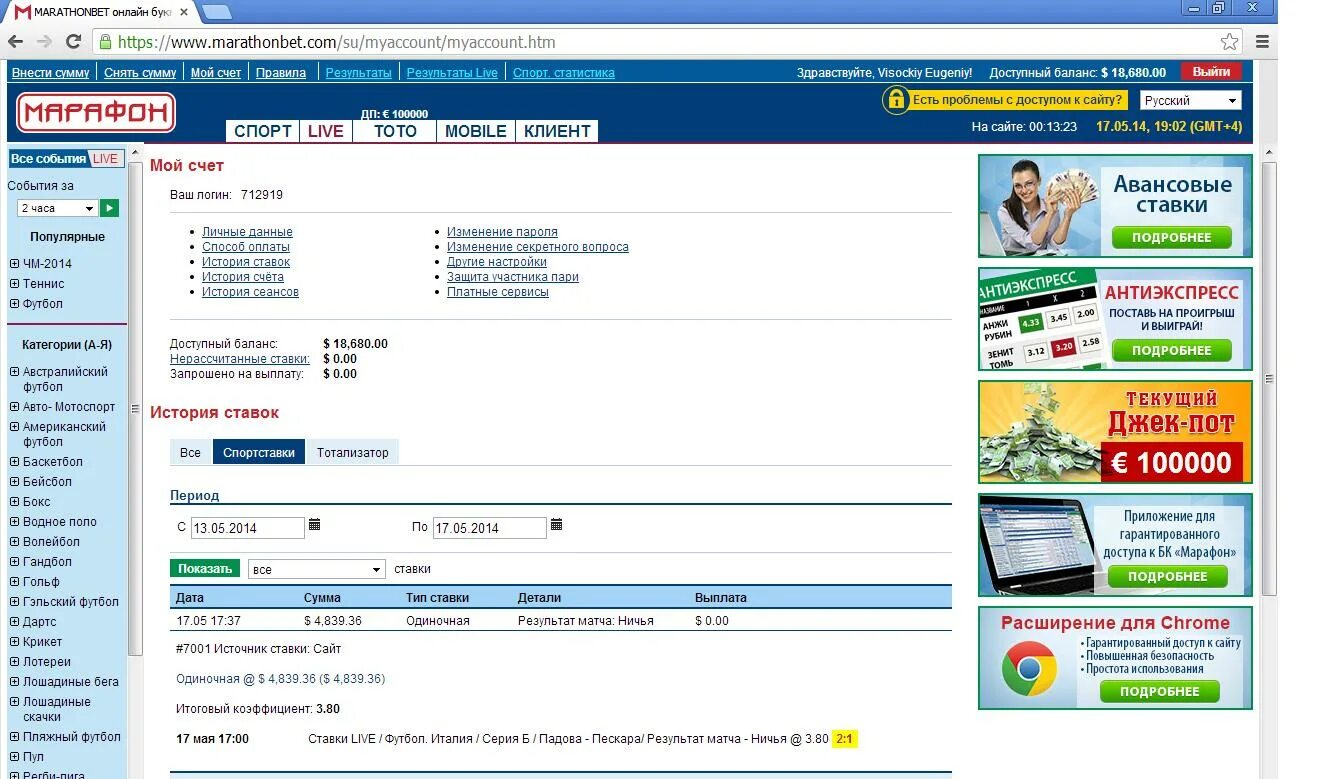Screen dimensions: 1332x779
Task: Click the browser forward arrow
Action: click(x=44, y=42)
